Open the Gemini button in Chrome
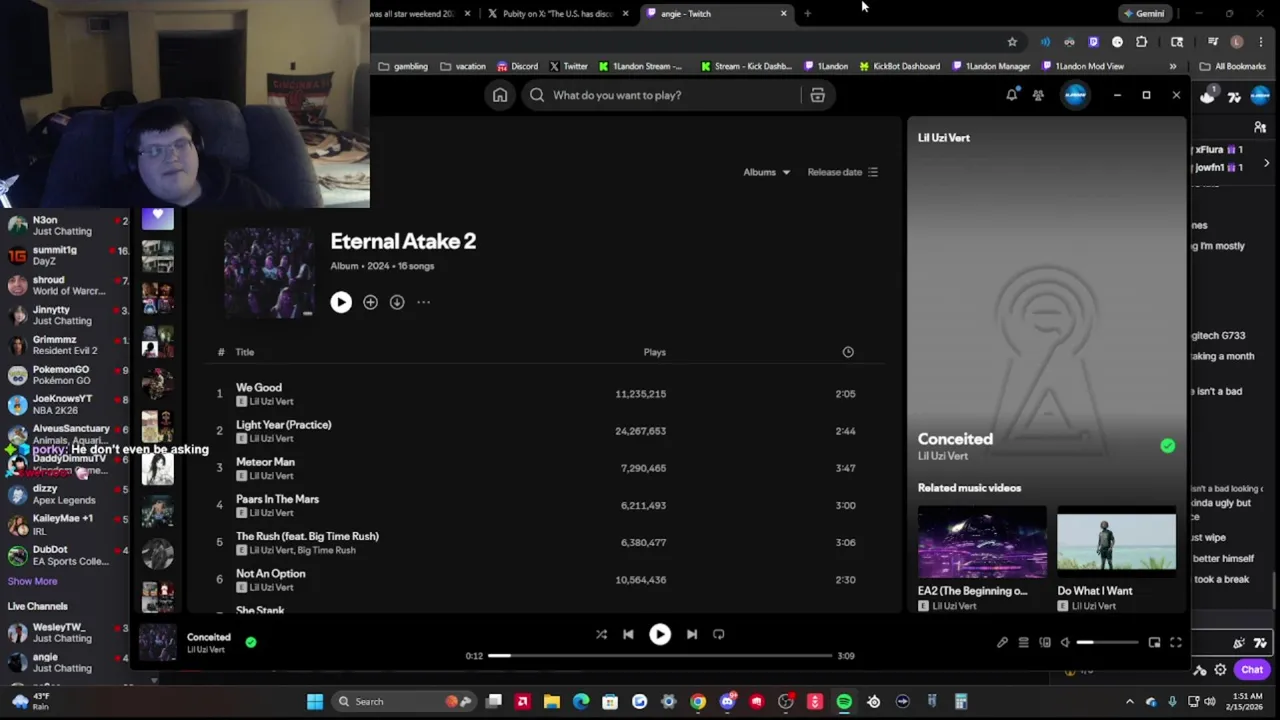This screenshot has width=1280, height=720. point(1143,14)
